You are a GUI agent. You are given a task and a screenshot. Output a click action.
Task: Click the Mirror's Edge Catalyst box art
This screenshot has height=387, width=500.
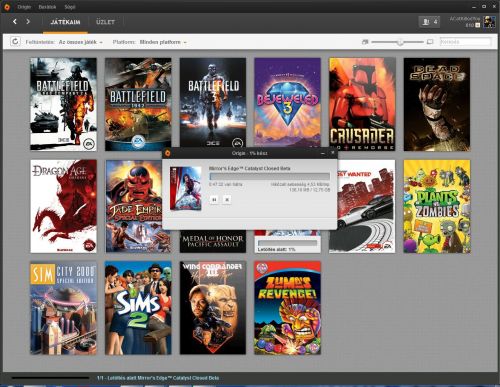pyautogui.click(x=186, y=188)
